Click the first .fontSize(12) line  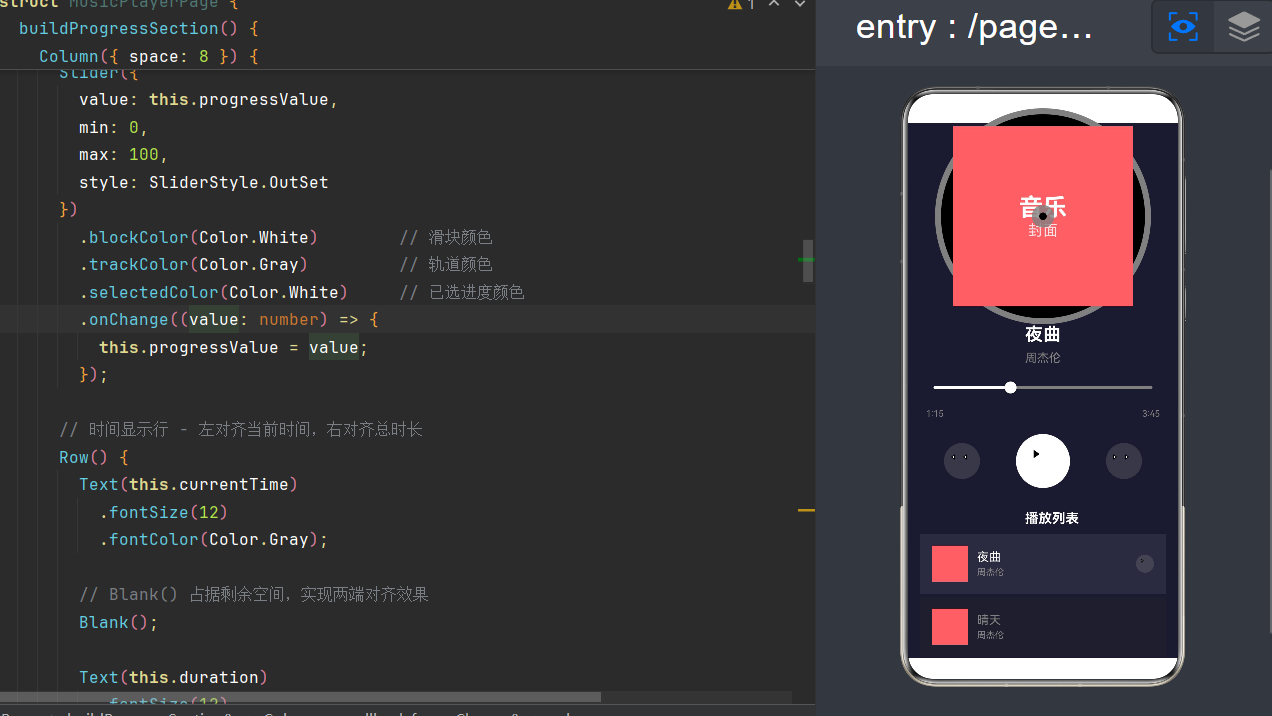coord(164,513)
